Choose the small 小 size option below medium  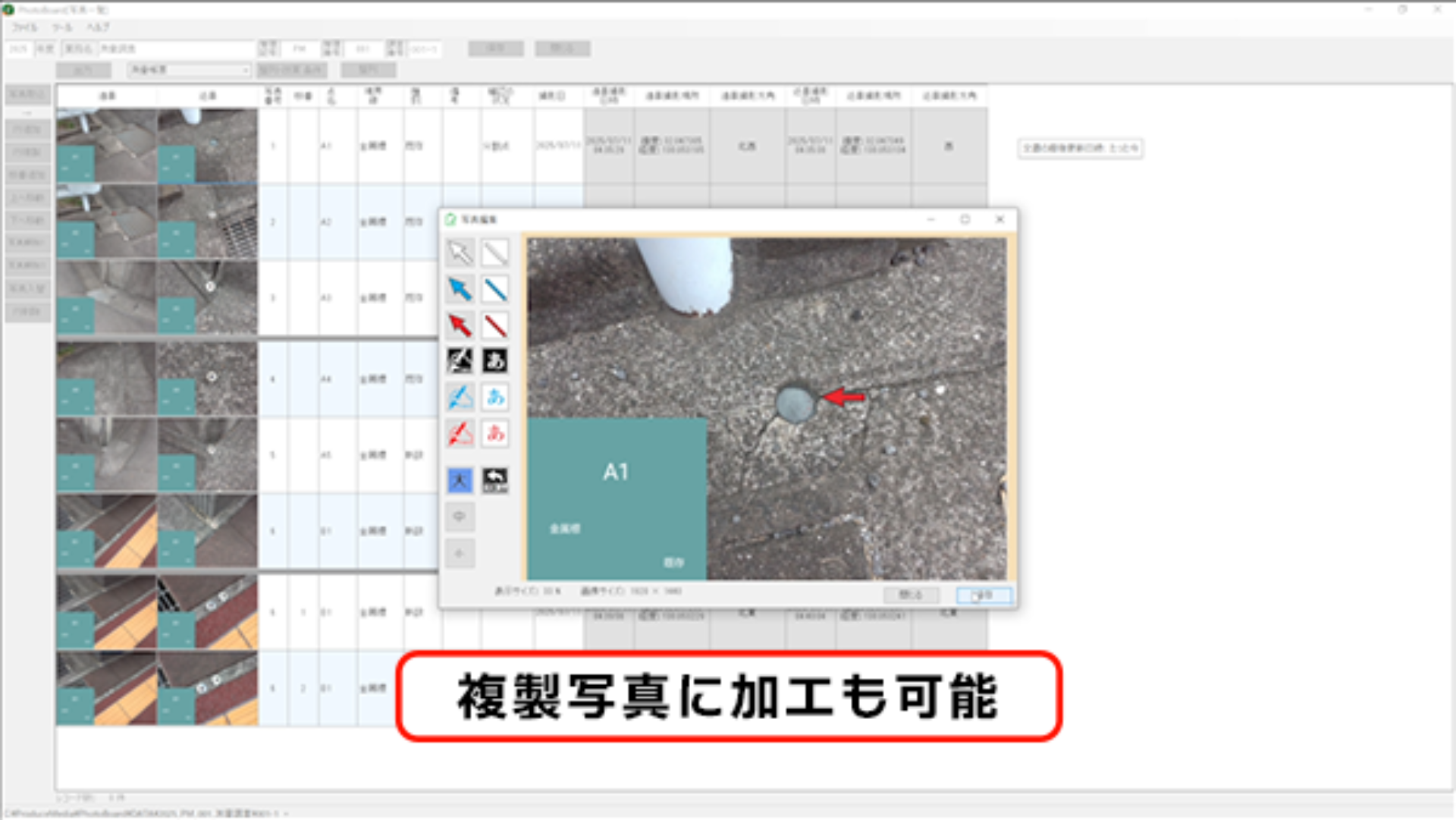point(460,554)
